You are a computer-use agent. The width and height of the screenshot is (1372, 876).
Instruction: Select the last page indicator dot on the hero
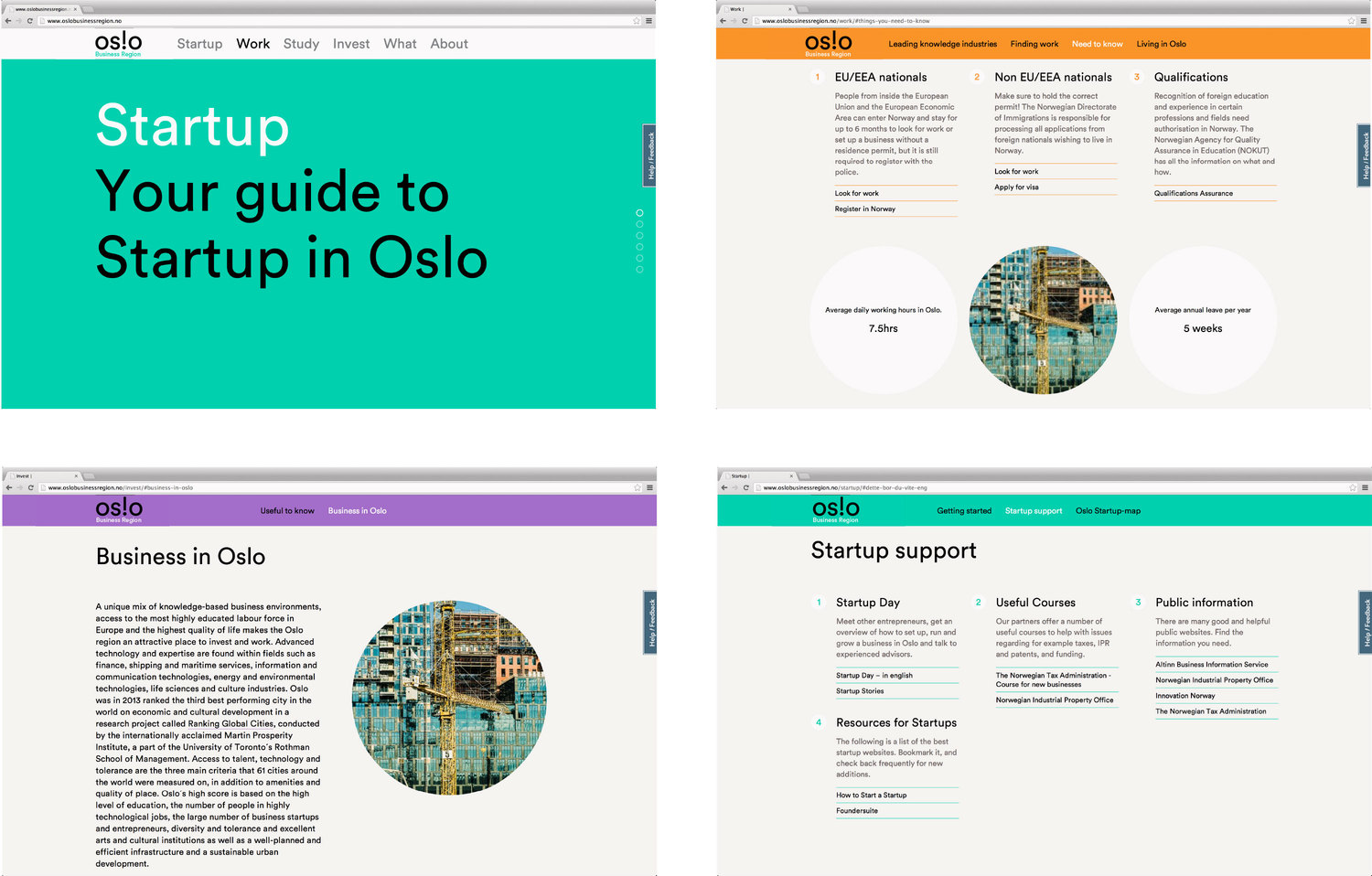[x=639, y=270]
